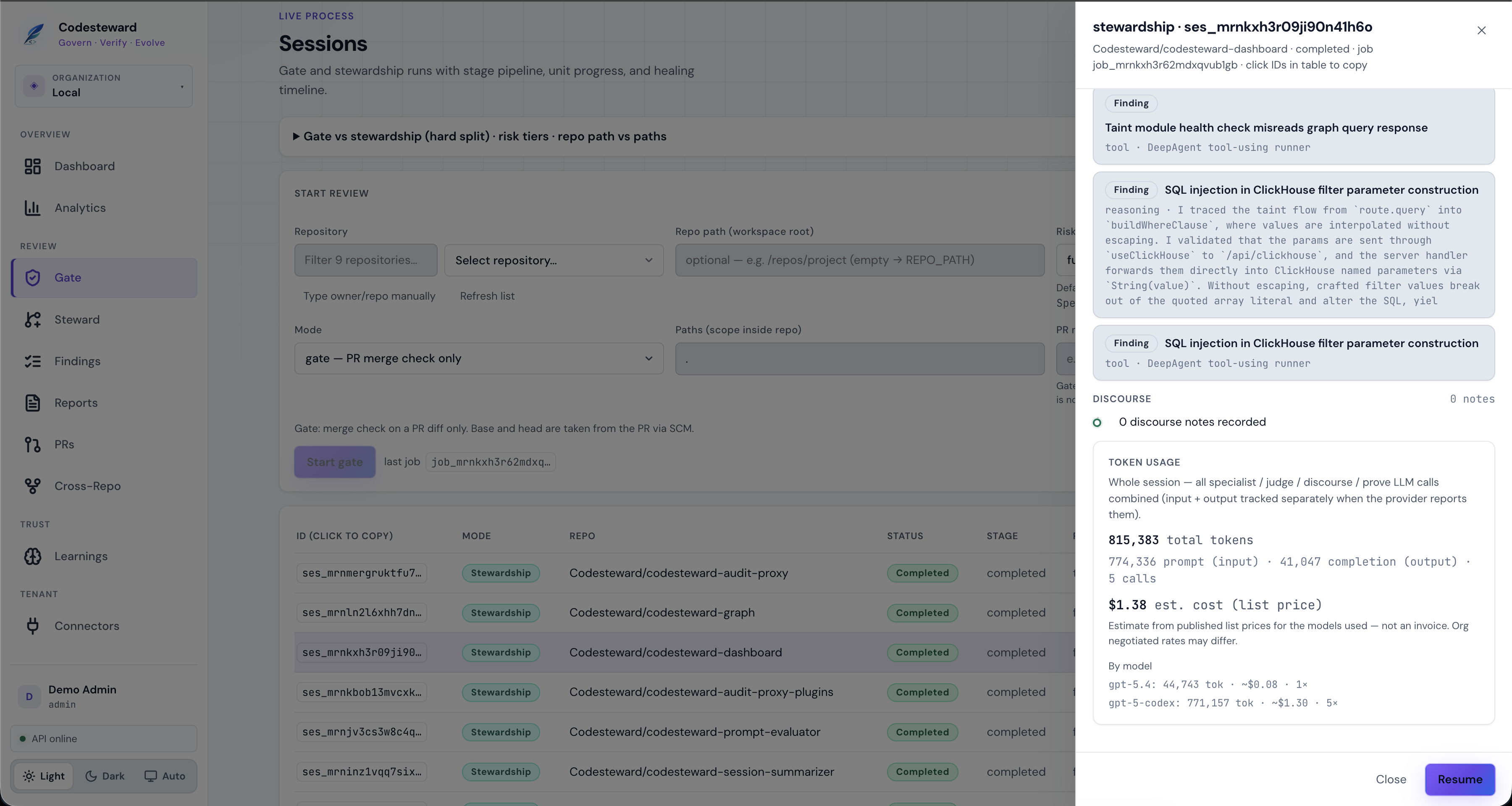Click the Paths scope inside repo field
1512x806 pixels.
[x=860, y=359]
